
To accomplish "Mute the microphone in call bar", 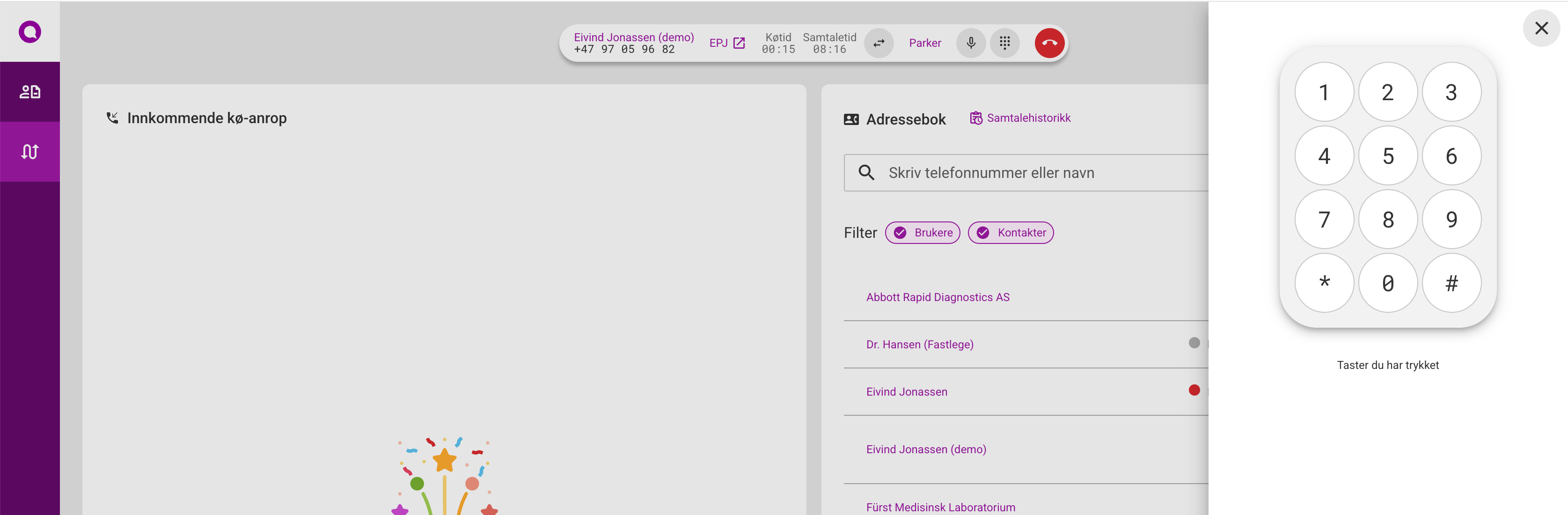I will (971, 43).
